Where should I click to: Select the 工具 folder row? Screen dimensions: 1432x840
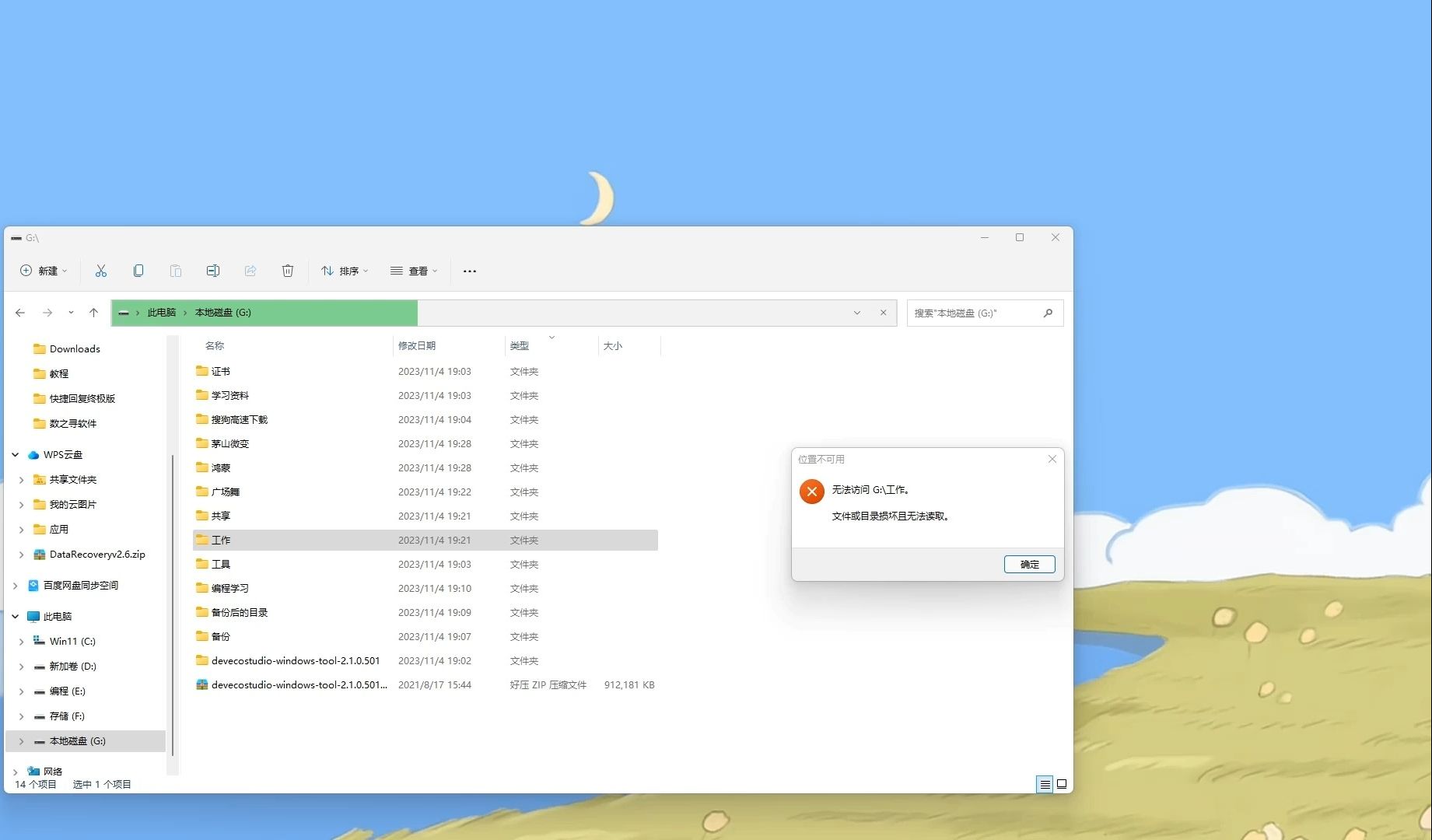[x=425, y=564]
